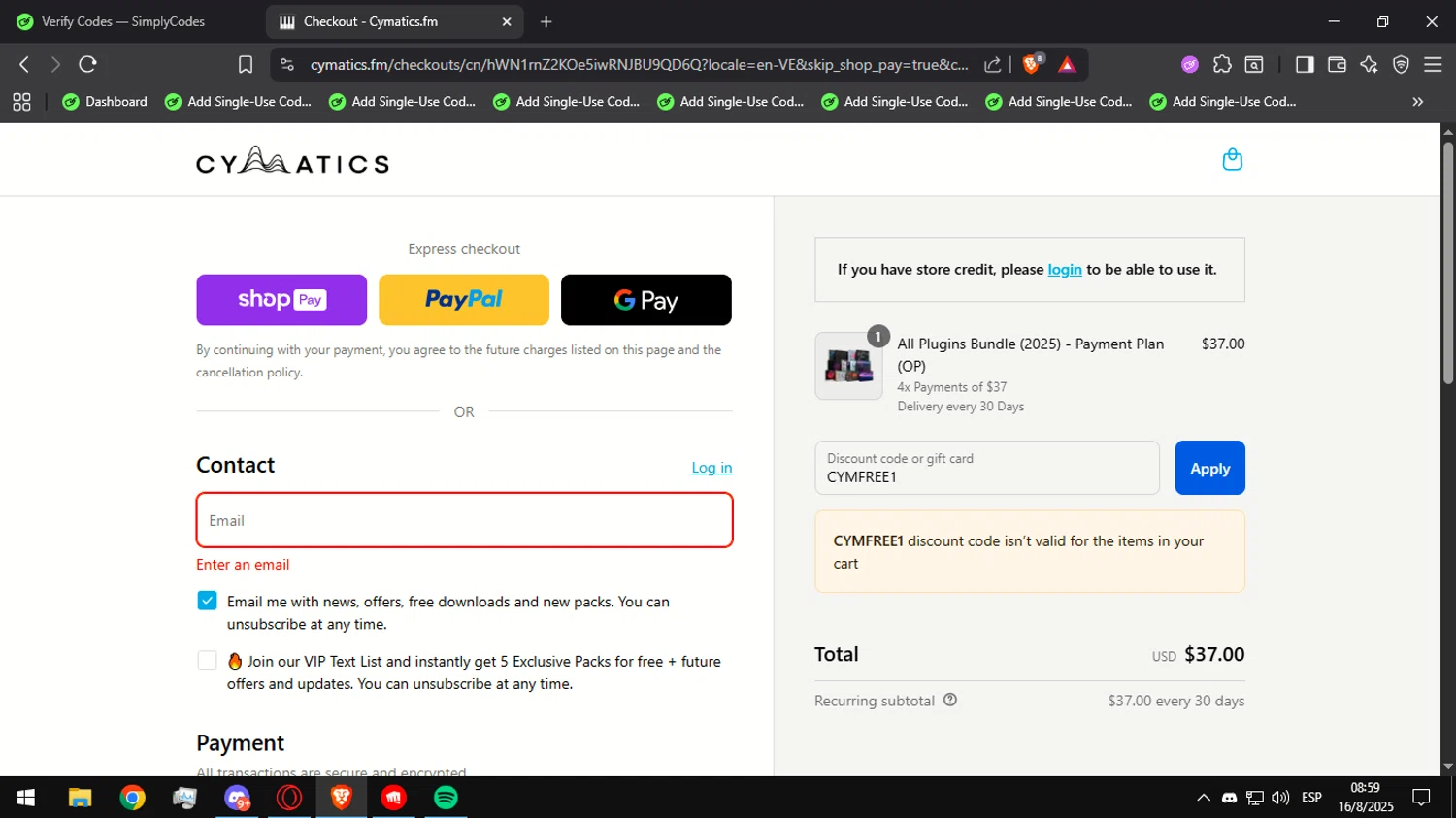Show more bookmarks with the chevron

point(1418,101)
